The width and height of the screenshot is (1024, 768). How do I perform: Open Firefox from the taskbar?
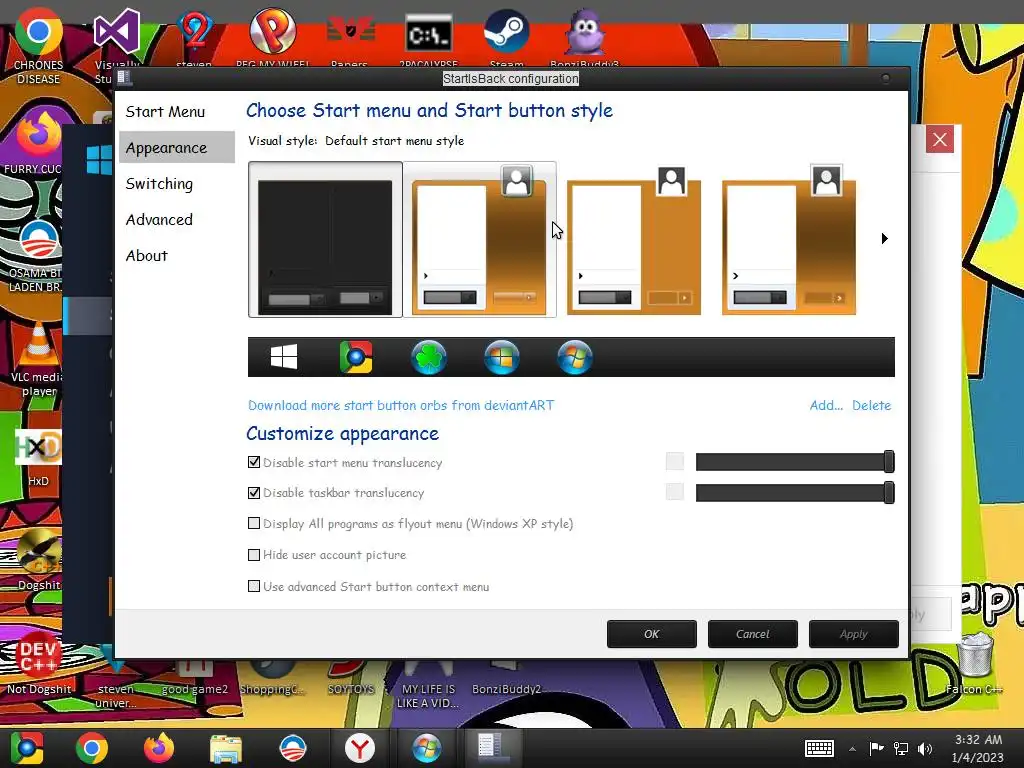[x=159, y=748]
